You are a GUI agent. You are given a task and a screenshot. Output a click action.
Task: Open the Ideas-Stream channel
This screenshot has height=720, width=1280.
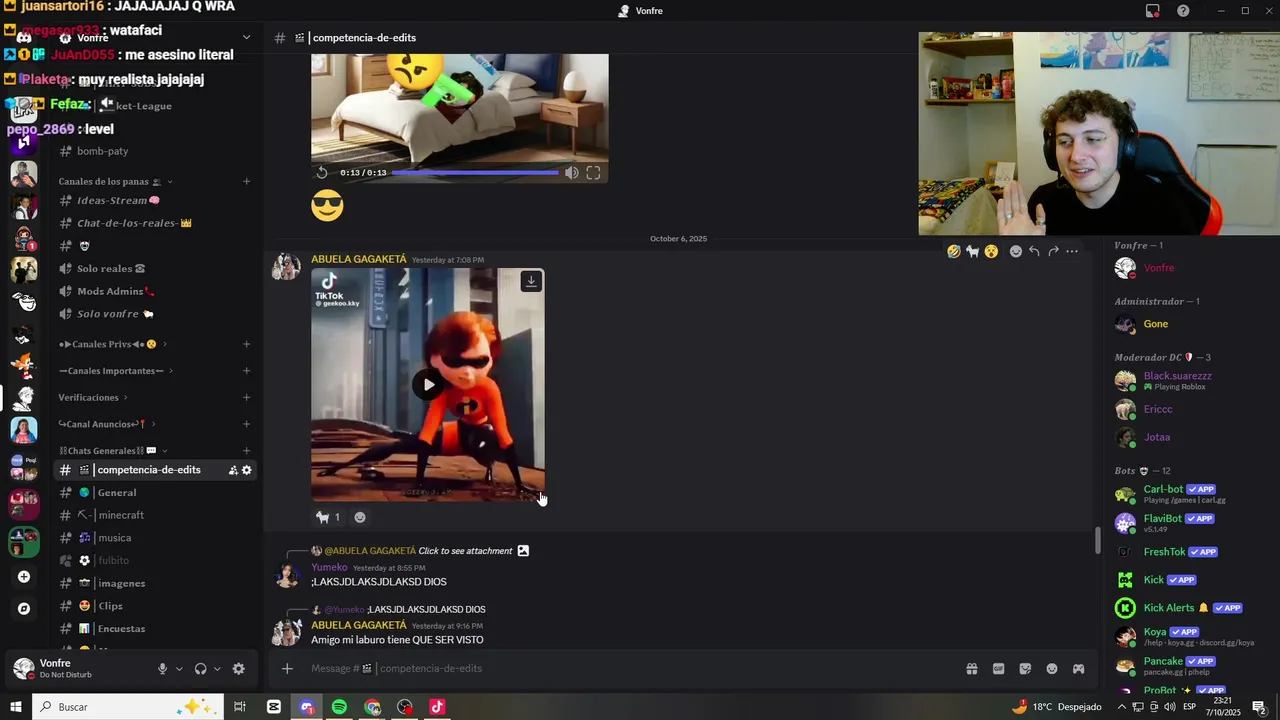coord(155,200)
